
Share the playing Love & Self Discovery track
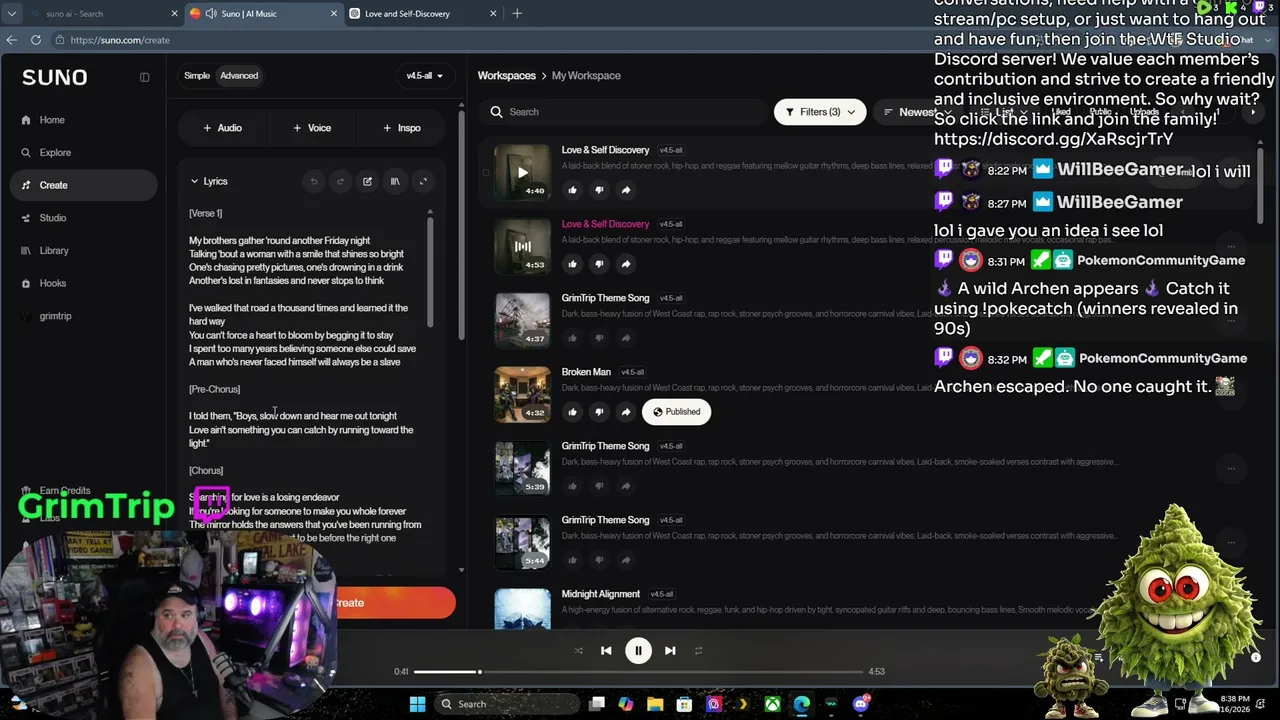click(625, 264)
